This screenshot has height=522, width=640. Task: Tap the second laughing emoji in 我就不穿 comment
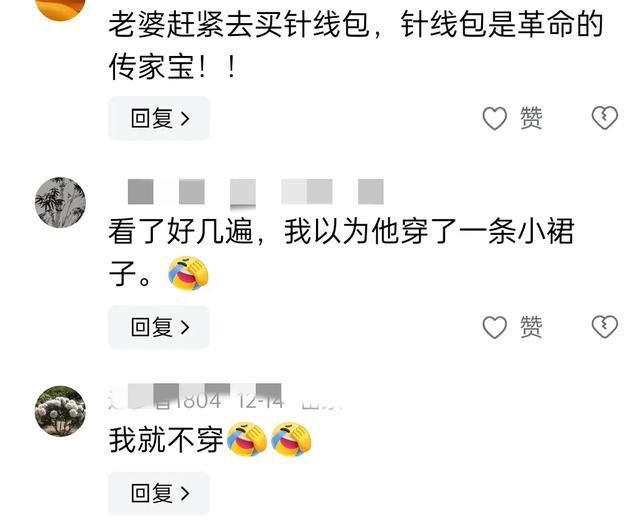(x=291, y=439)
